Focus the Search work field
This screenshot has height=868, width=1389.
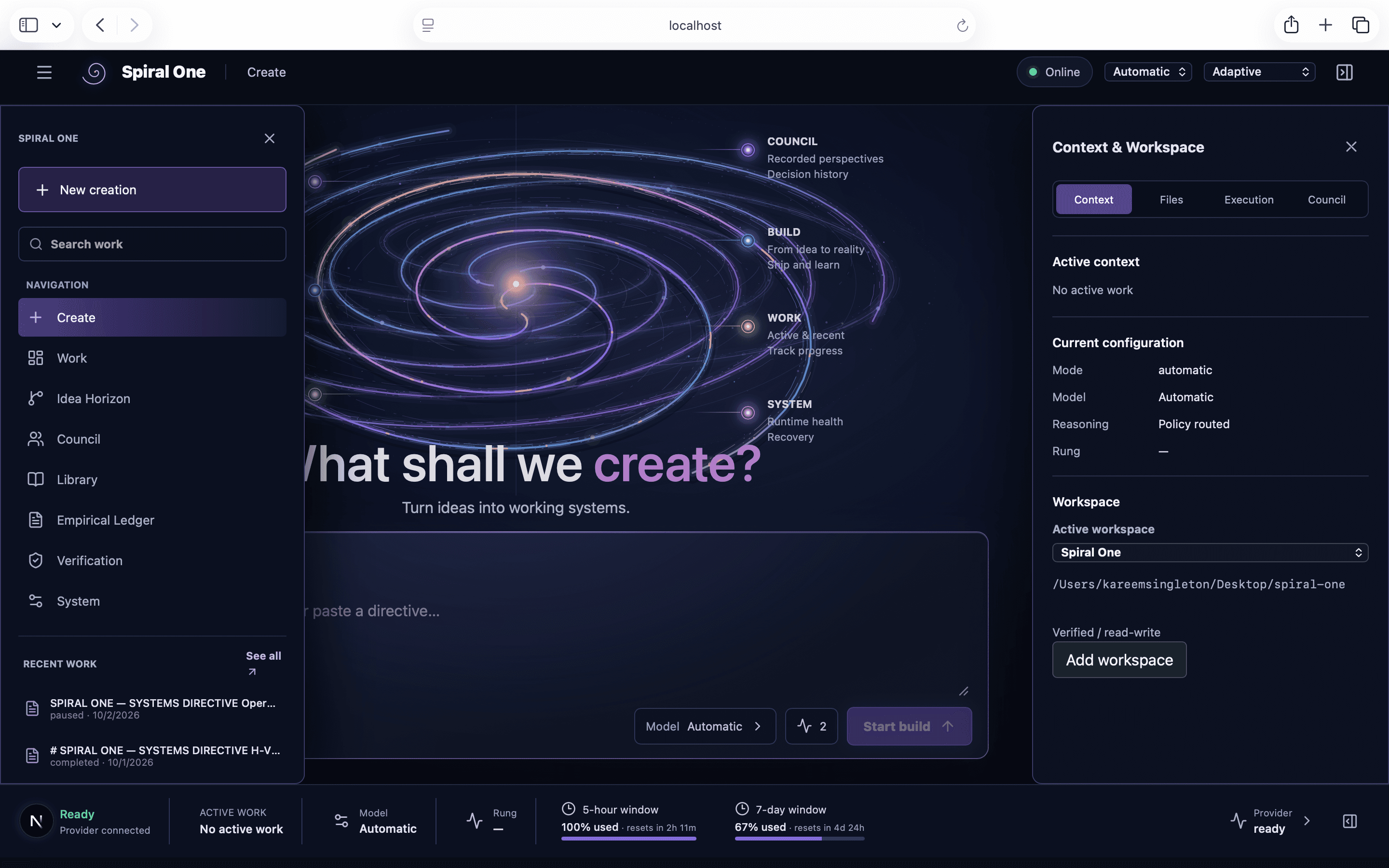tap(152, 244)
